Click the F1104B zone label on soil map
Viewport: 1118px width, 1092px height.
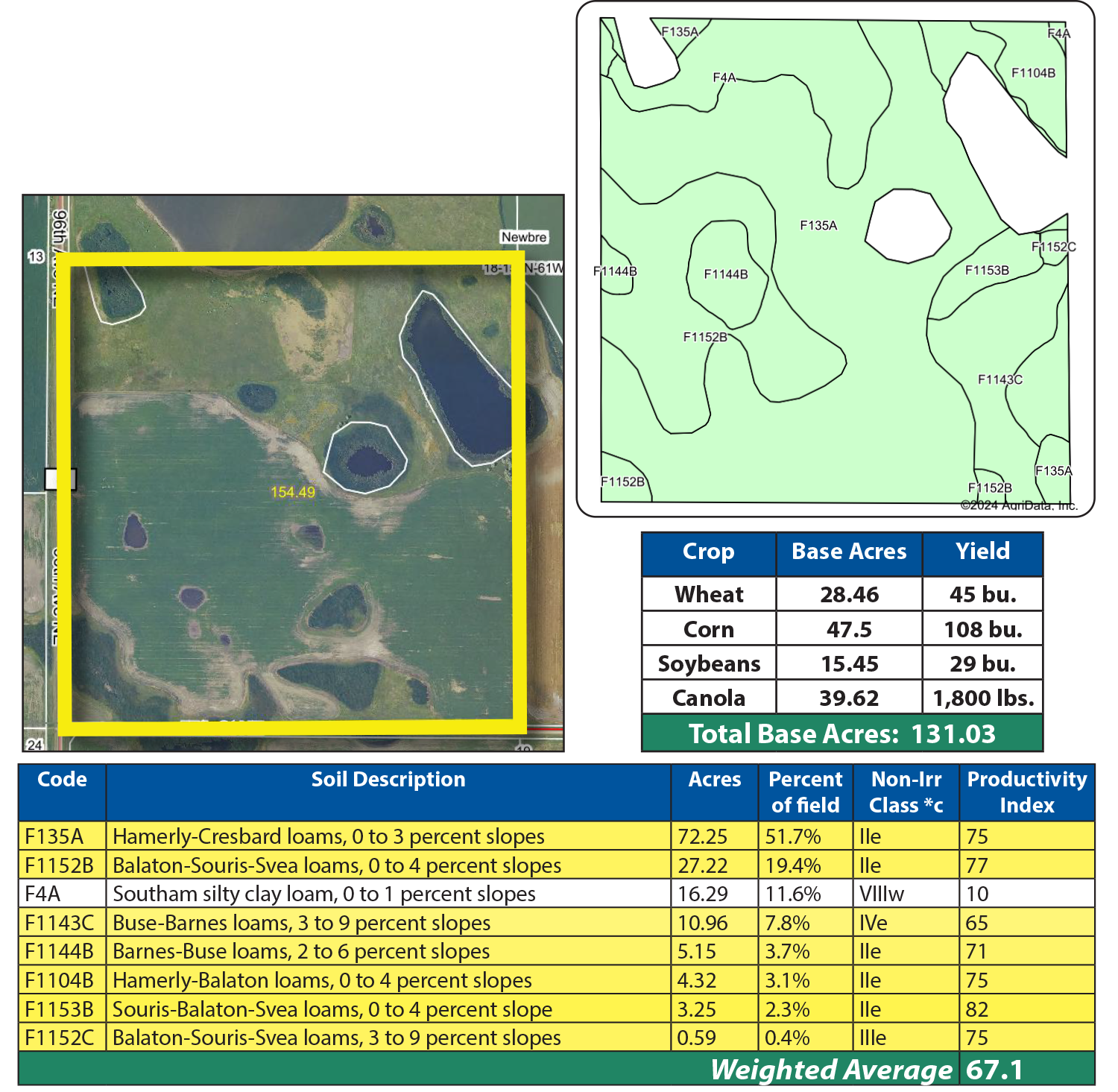point(1033,73)
